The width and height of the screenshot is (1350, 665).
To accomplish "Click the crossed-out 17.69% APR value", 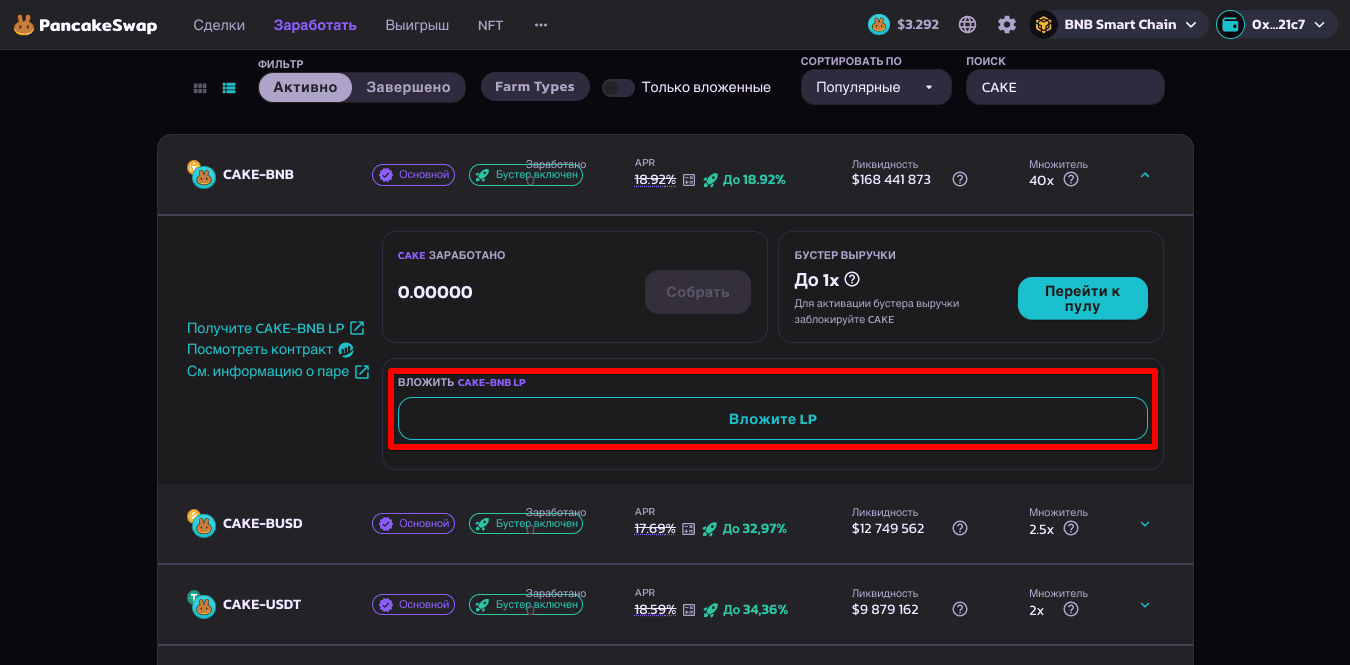I will click(655, 529).
